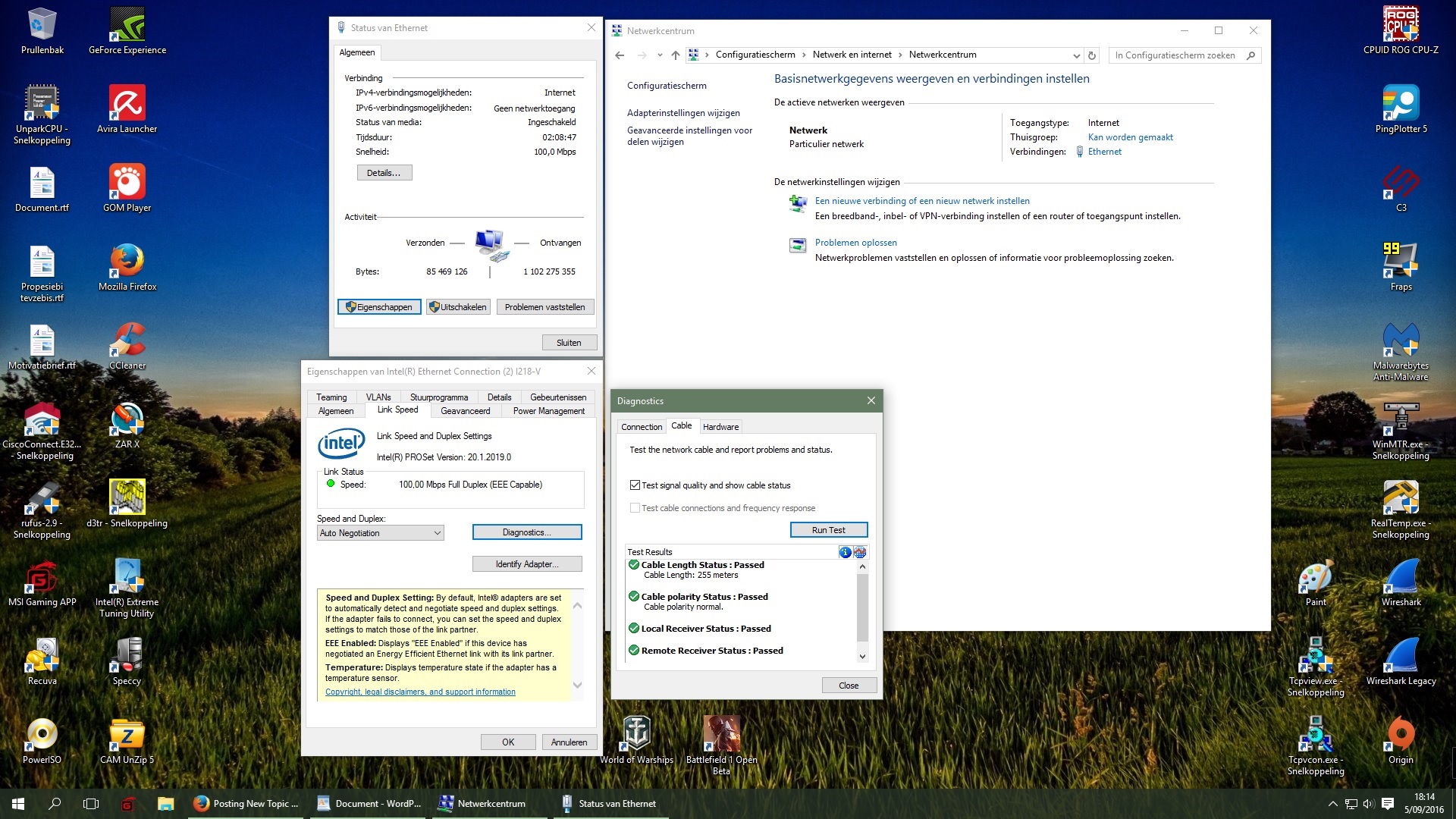The height and width of the screenshot is (819, 1456).
Task: Open the Power Management tab
Action: 548,411
